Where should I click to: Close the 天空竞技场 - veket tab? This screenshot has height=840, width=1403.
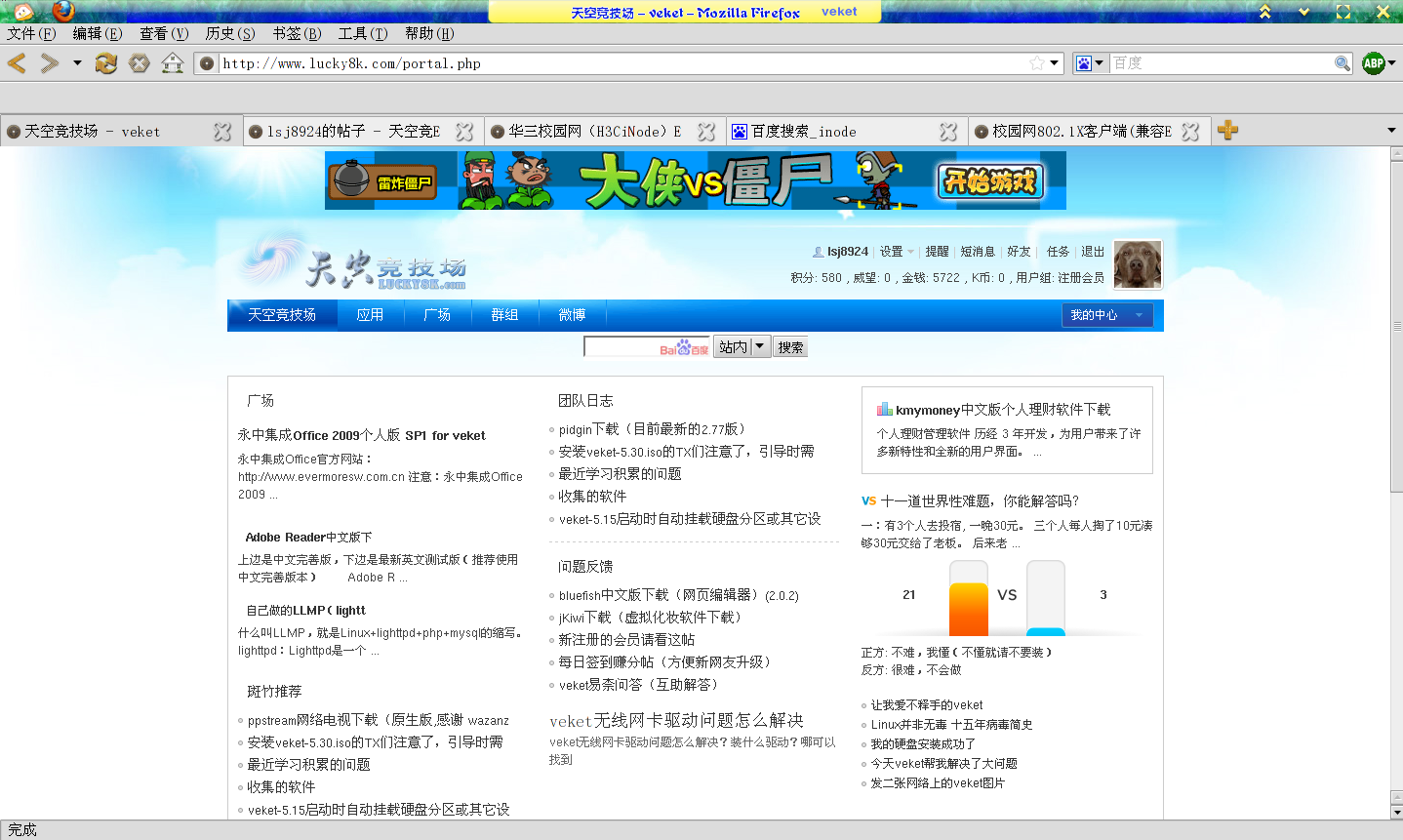pos(222,132)
